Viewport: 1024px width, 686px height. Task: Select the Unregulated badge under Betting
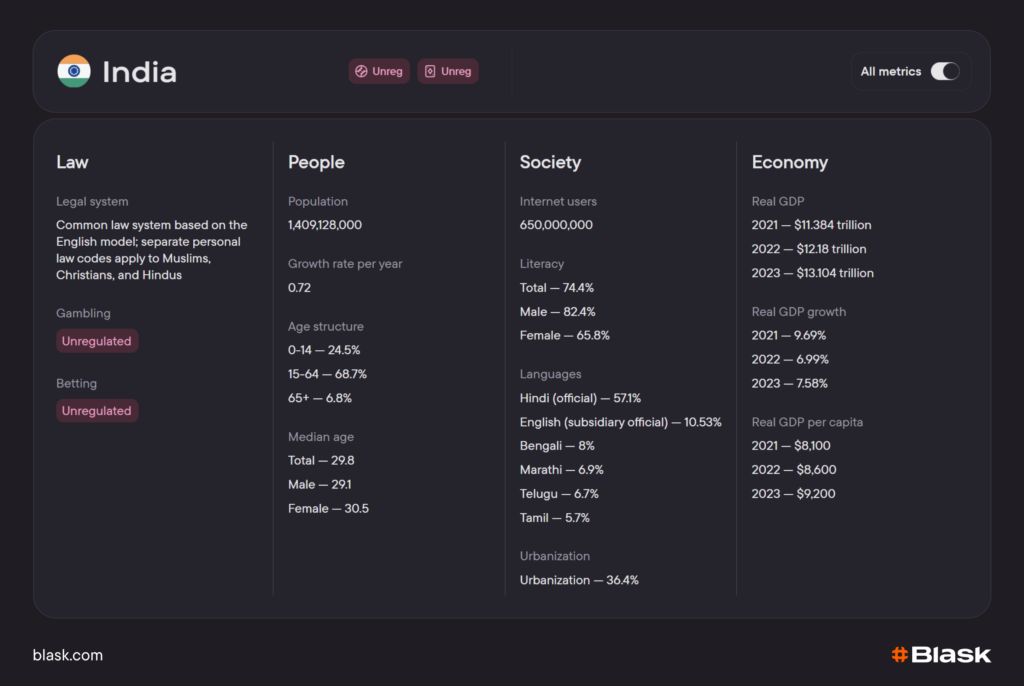[x=97, y=411]
